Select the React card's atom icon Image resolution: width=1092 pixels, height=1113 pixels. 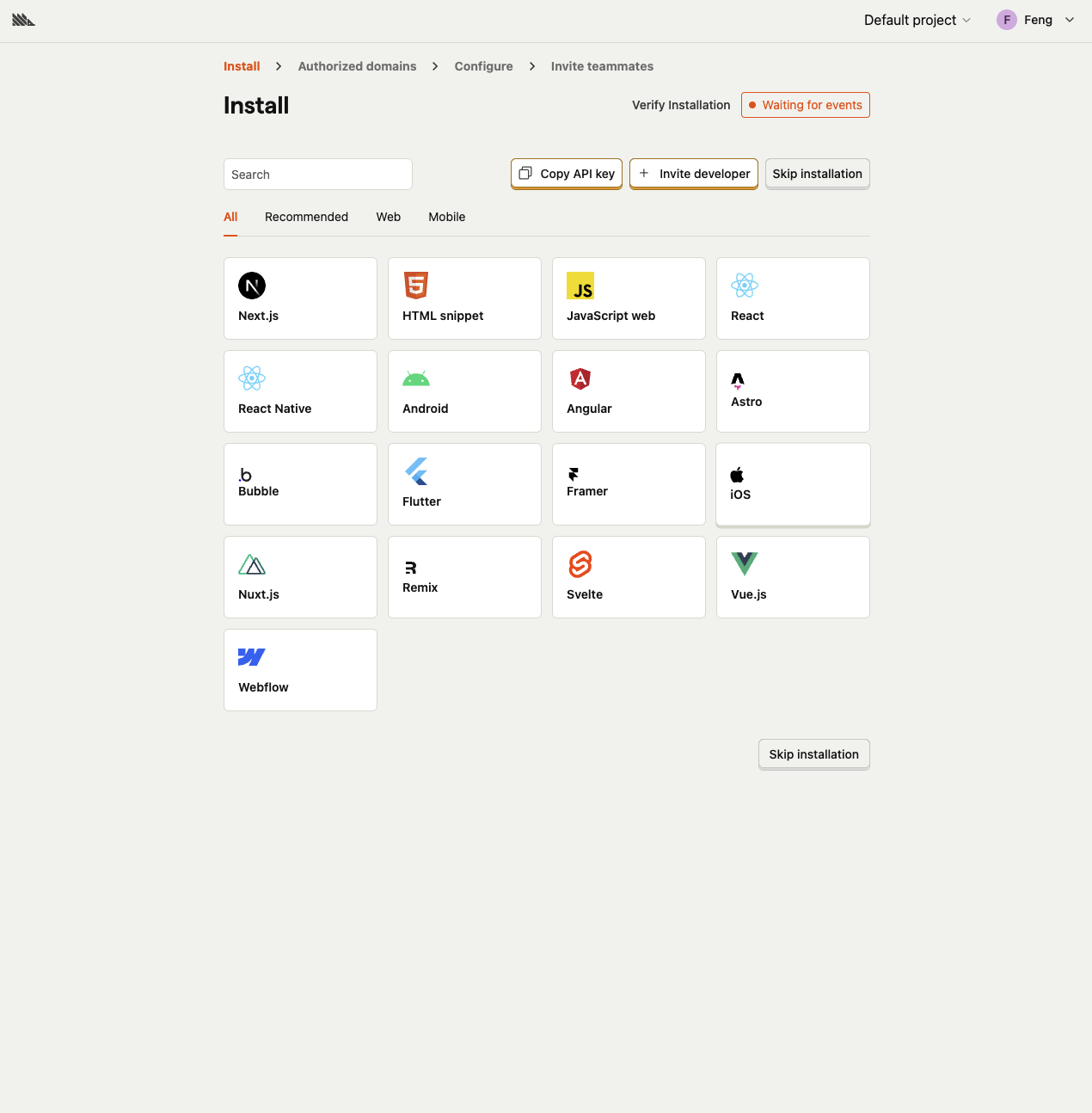[x=745, y=286]
